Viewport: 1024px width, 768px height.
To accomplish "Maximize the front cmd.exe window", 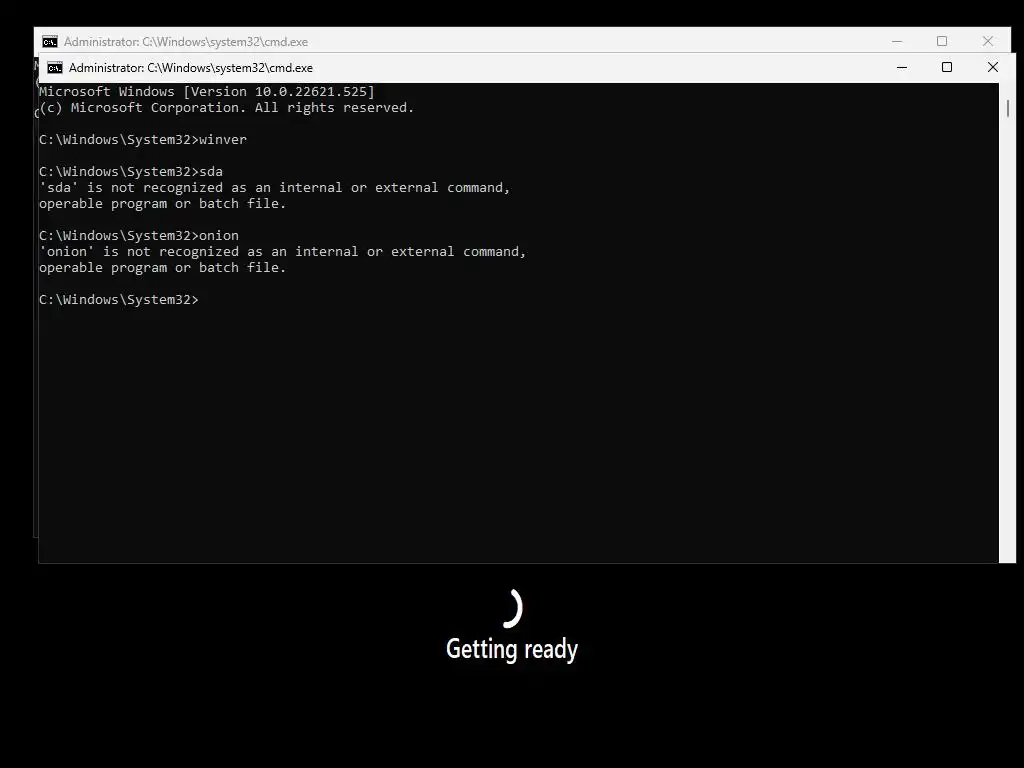I will [947, 67].
